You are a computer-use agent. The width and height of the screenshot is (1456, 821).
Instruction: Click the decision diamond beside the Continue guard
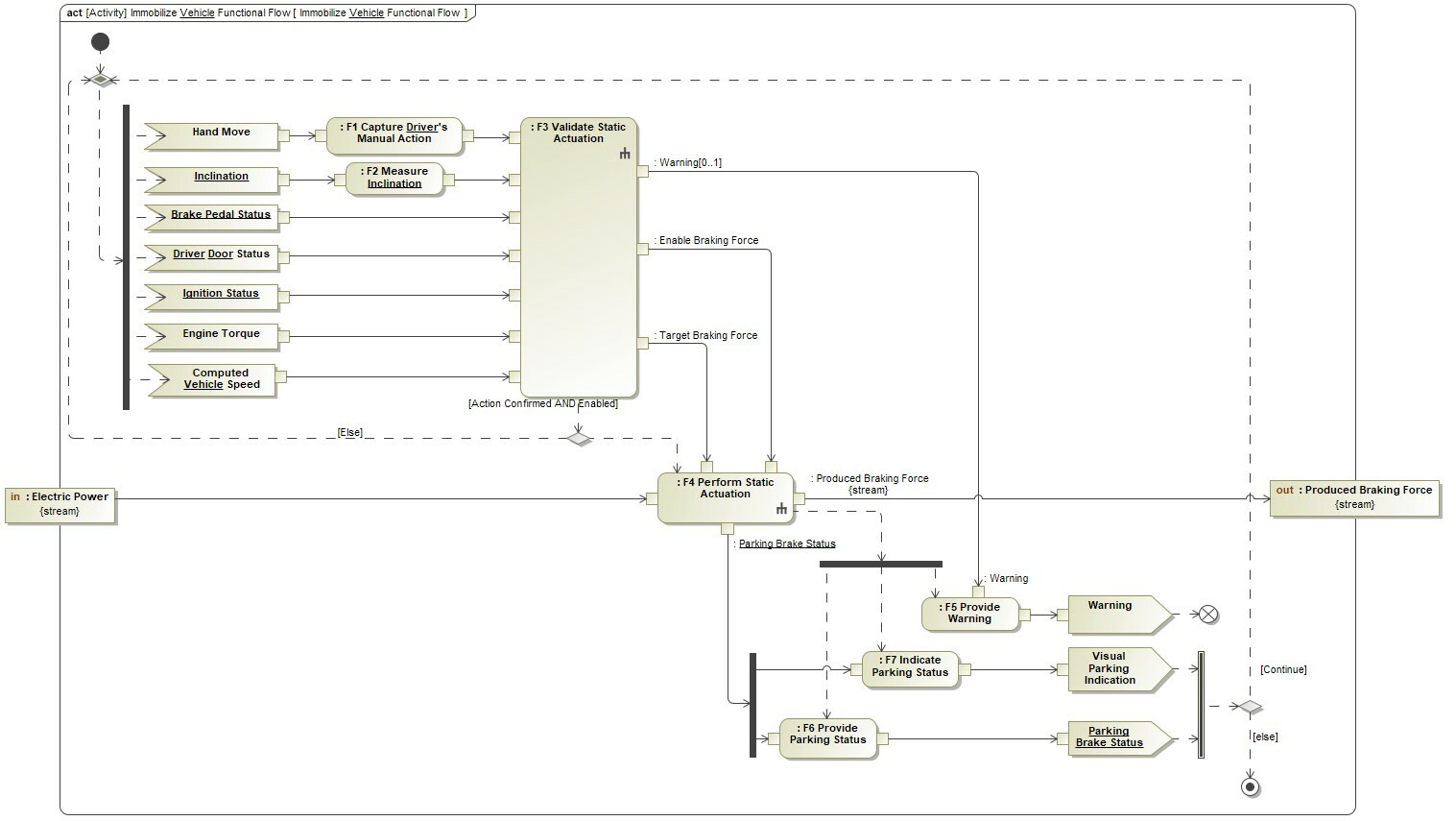tap(1250, 708)
